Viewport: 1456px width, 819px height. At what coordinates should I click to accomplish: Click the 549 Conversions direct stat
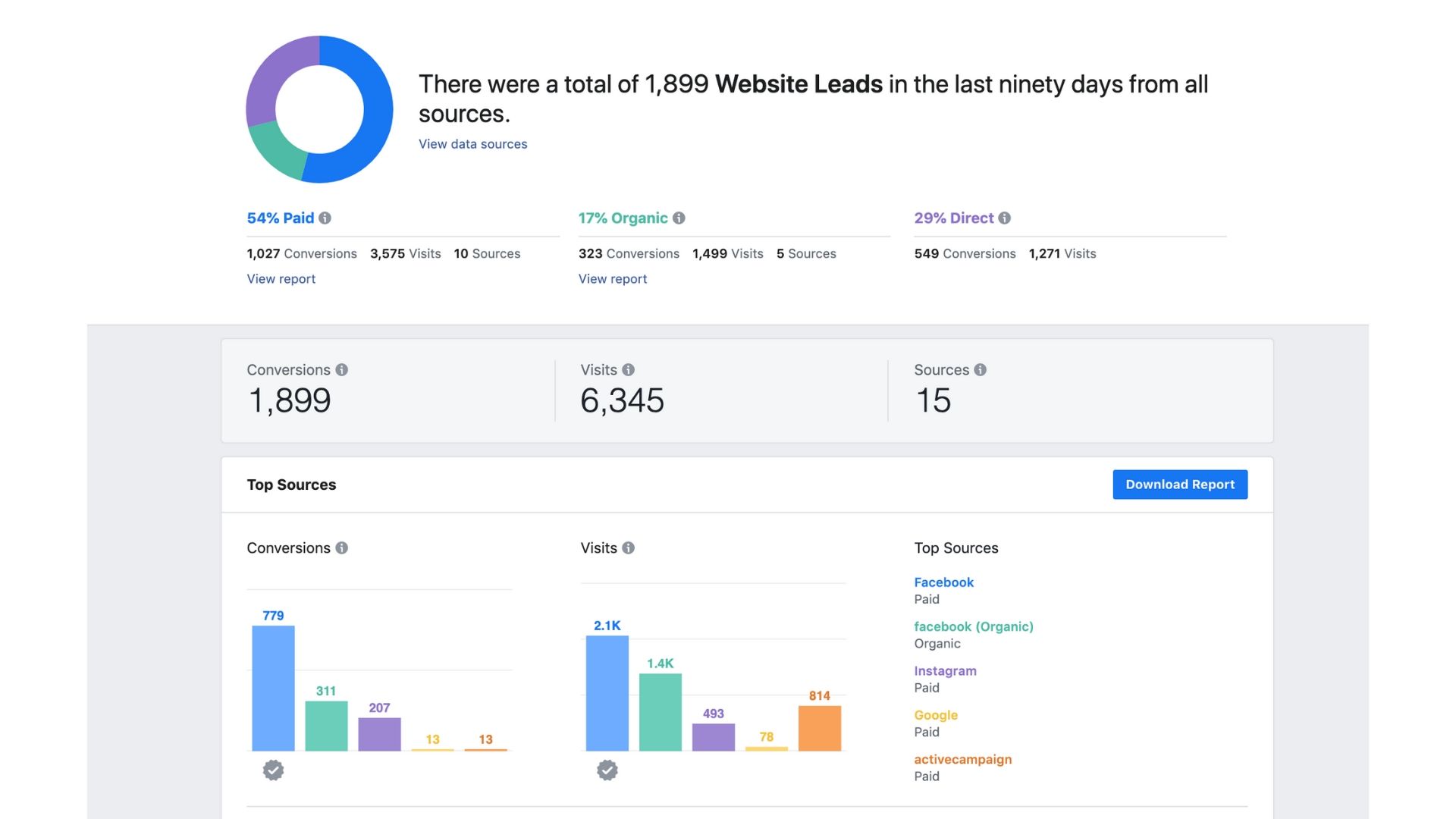(965, 253)
